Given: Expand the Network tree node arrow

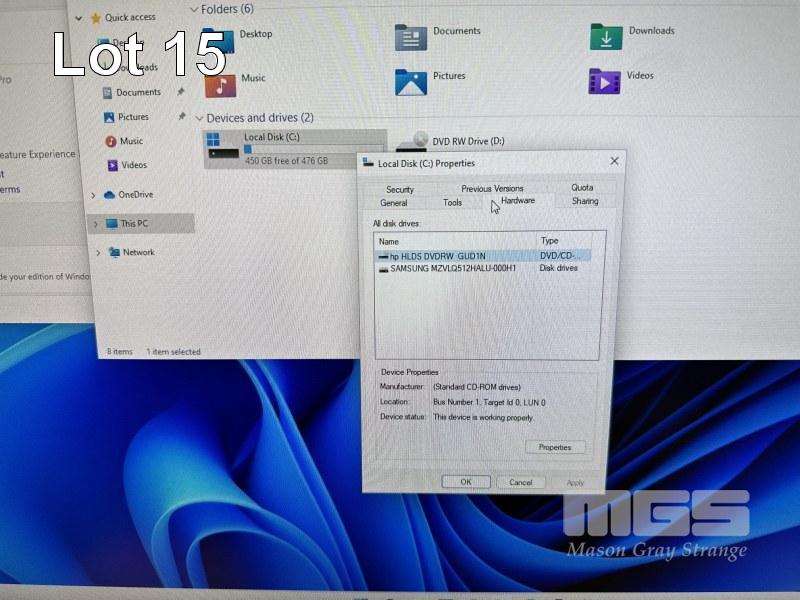Looking at the screenshot, I should 97,252.
